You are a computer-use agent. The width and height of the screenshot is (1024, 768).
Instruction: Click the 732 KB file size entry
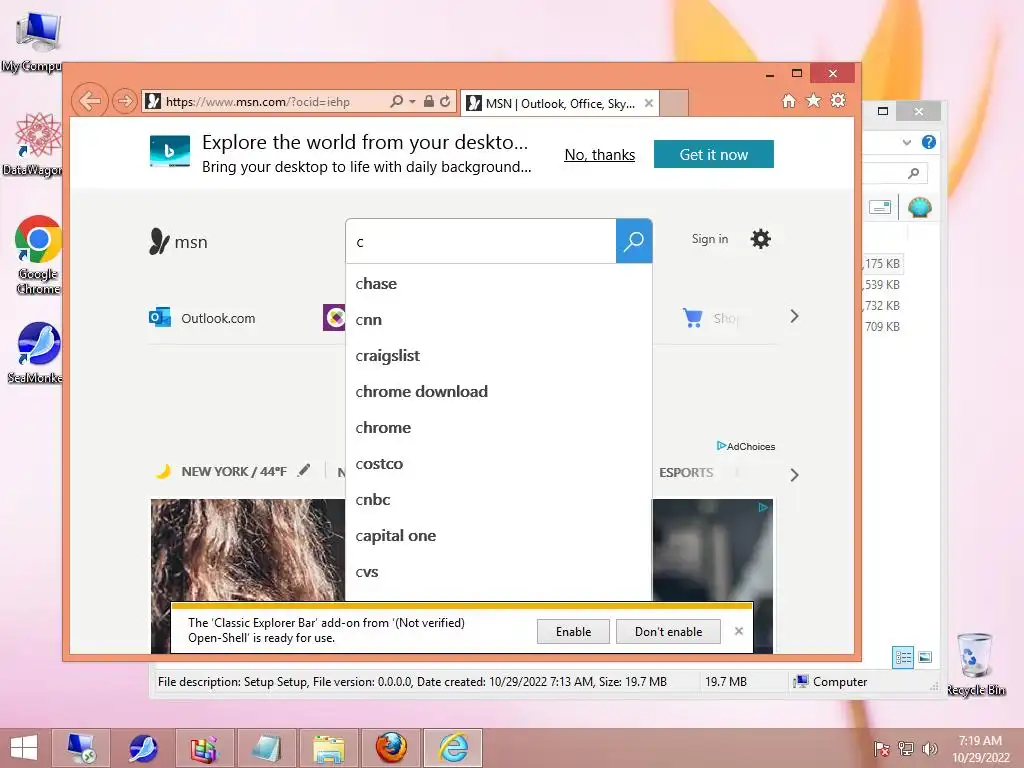tap(882, 306)
